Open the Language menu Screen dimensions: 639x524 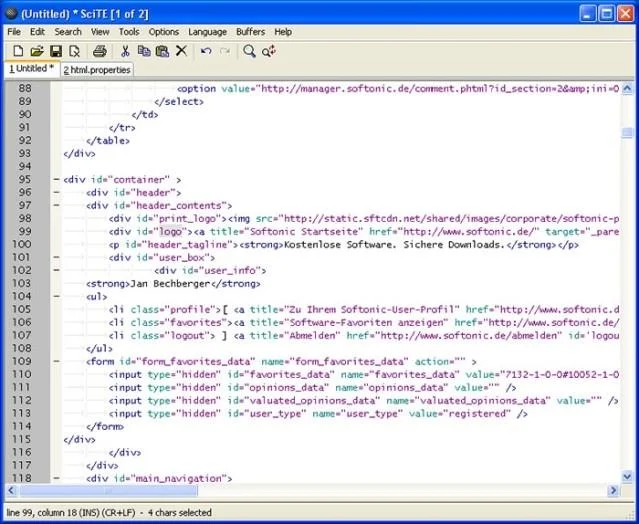(x=207, y=32)
